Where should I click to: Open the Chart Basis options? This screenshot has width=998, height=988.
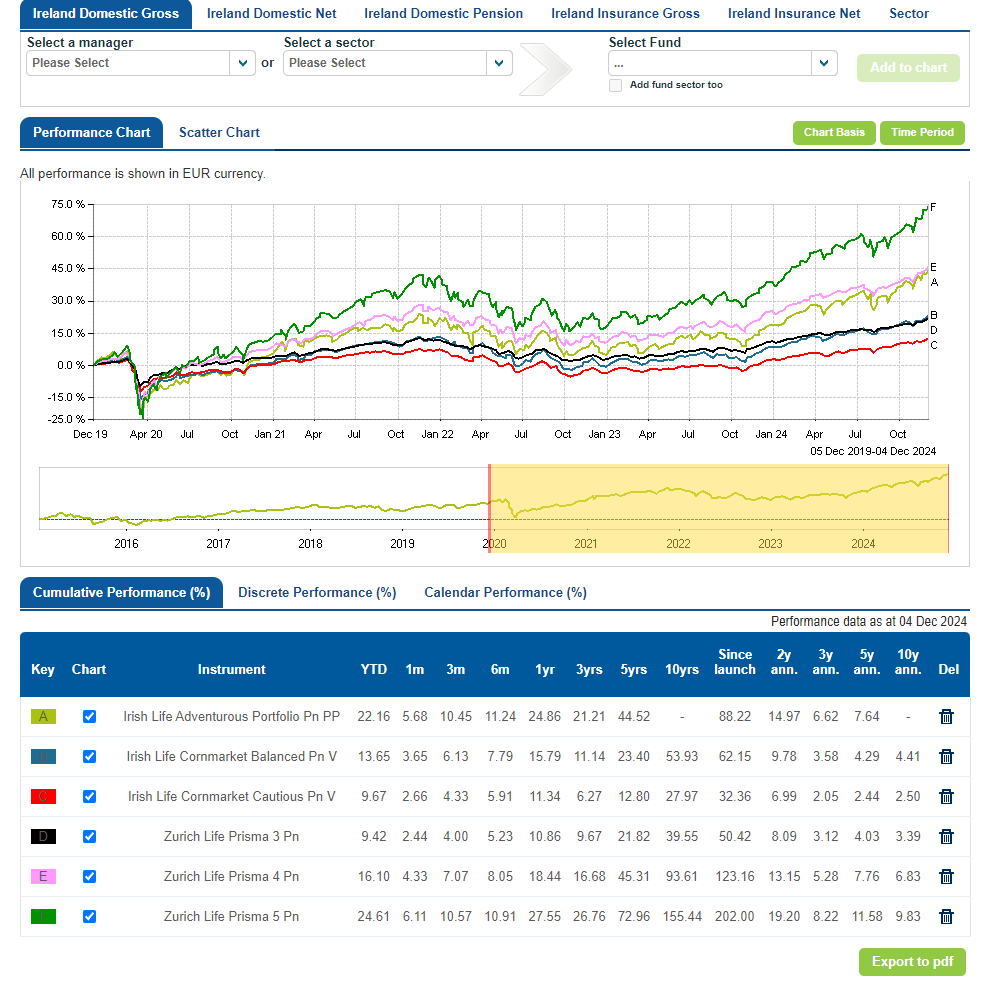pos(834,133)
